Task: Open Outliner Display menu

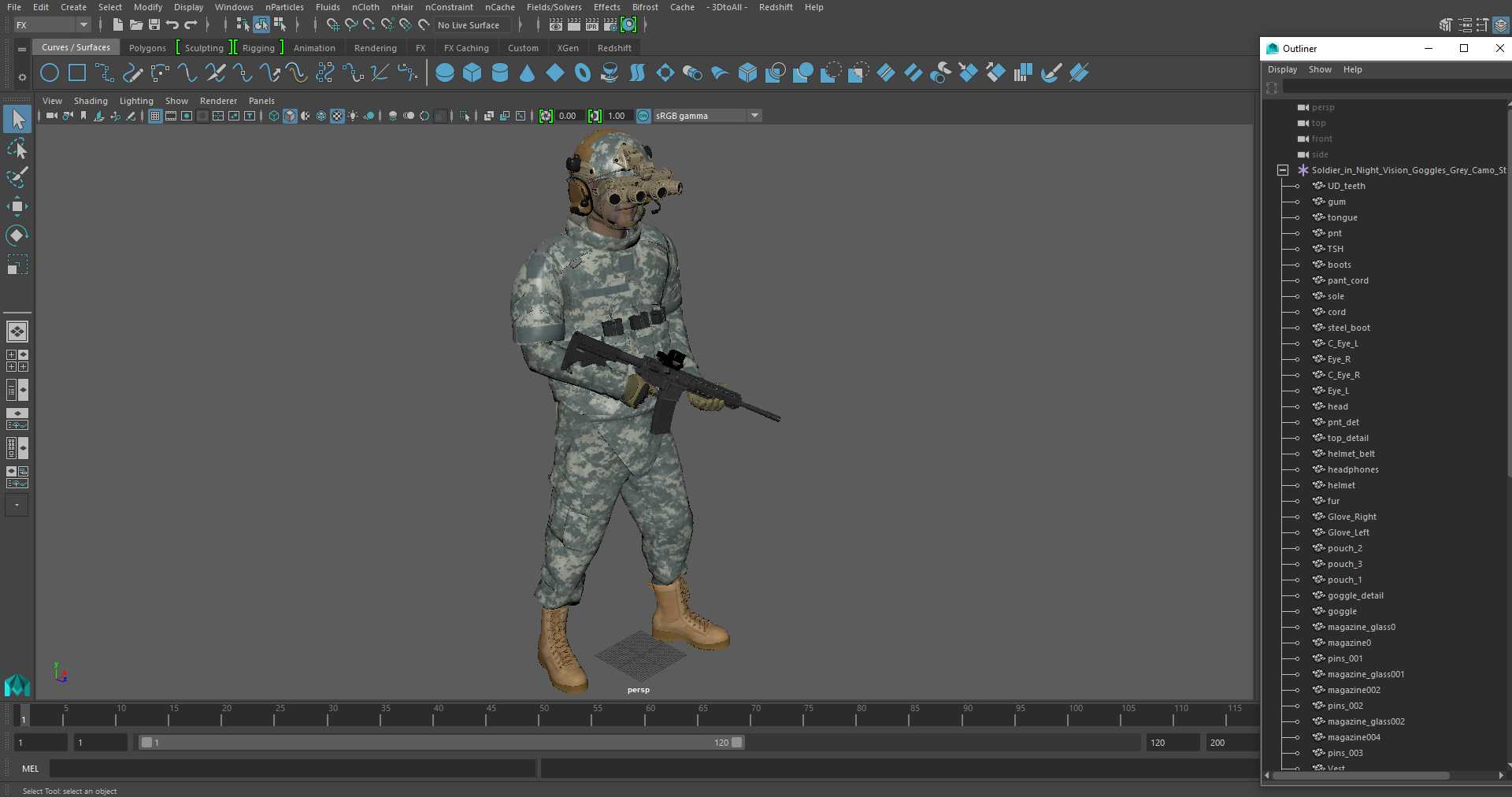Action: click(x=1282, y=69)
